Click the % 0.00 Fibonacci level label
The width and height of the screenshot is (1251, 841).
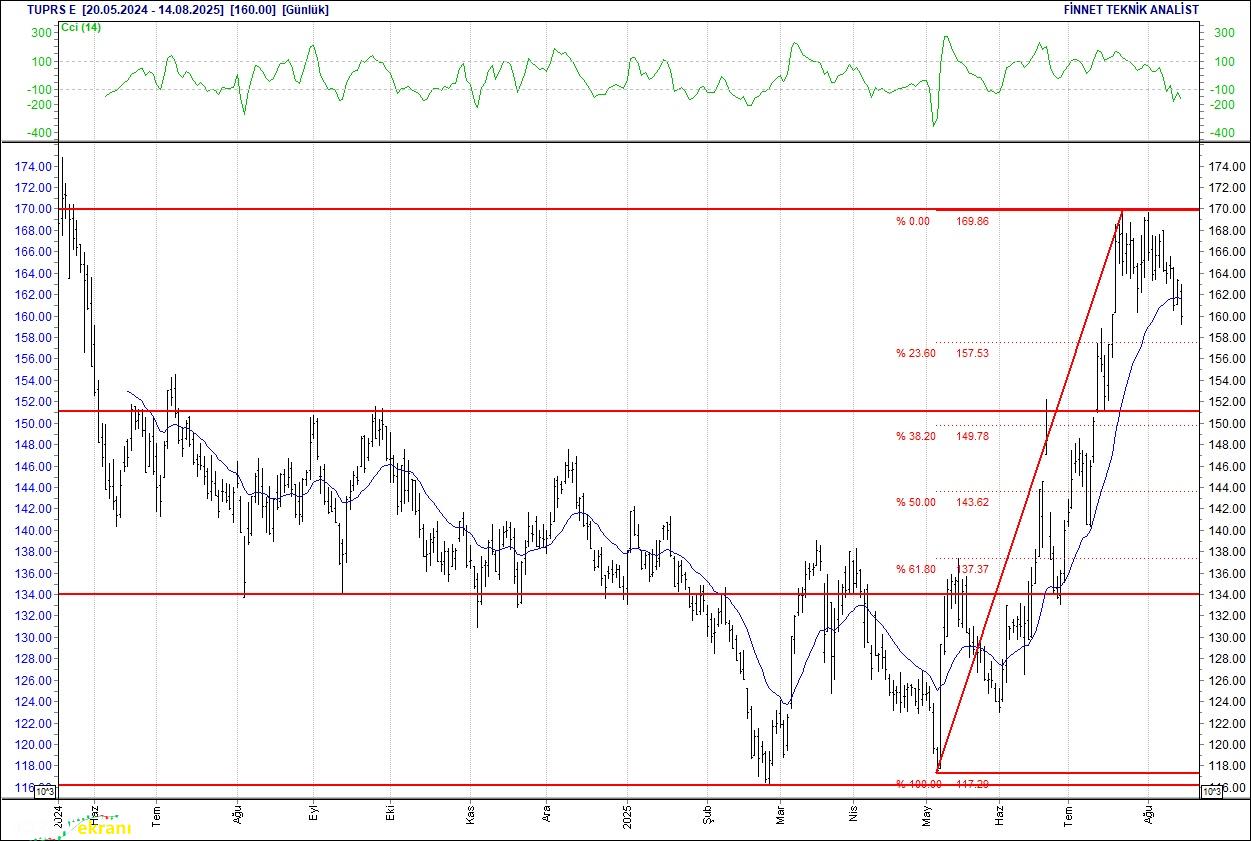913,221
